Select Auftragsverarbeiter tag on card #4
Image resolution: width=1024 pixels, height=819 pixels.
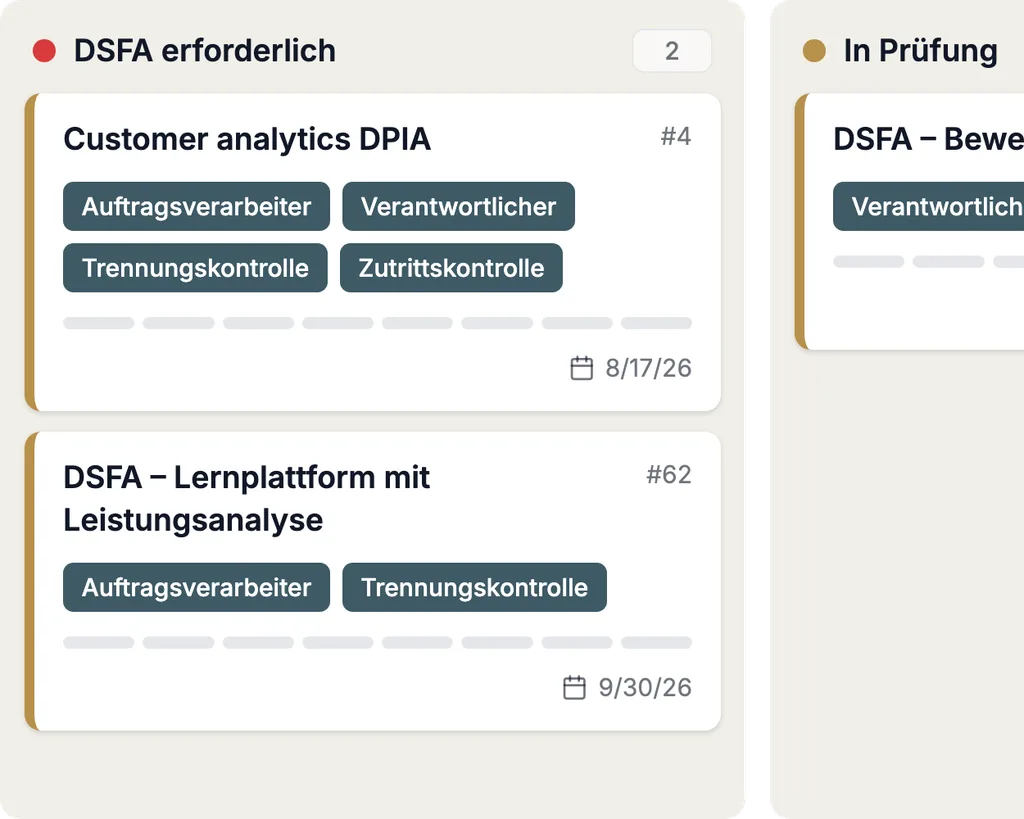[197, 206]
